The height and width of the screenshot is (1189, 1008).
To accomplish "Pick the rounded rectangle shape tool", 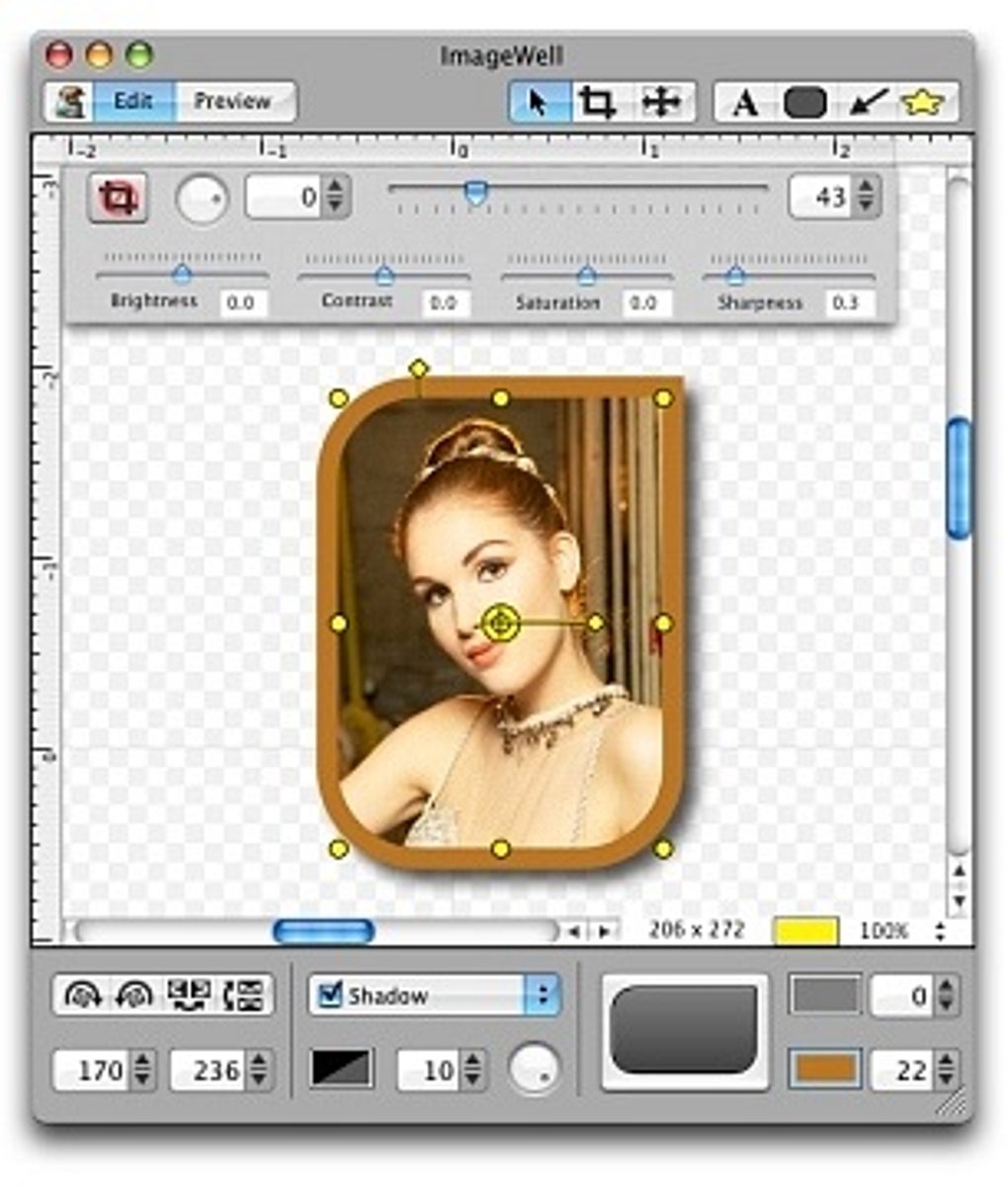I will tap(805, 103).
